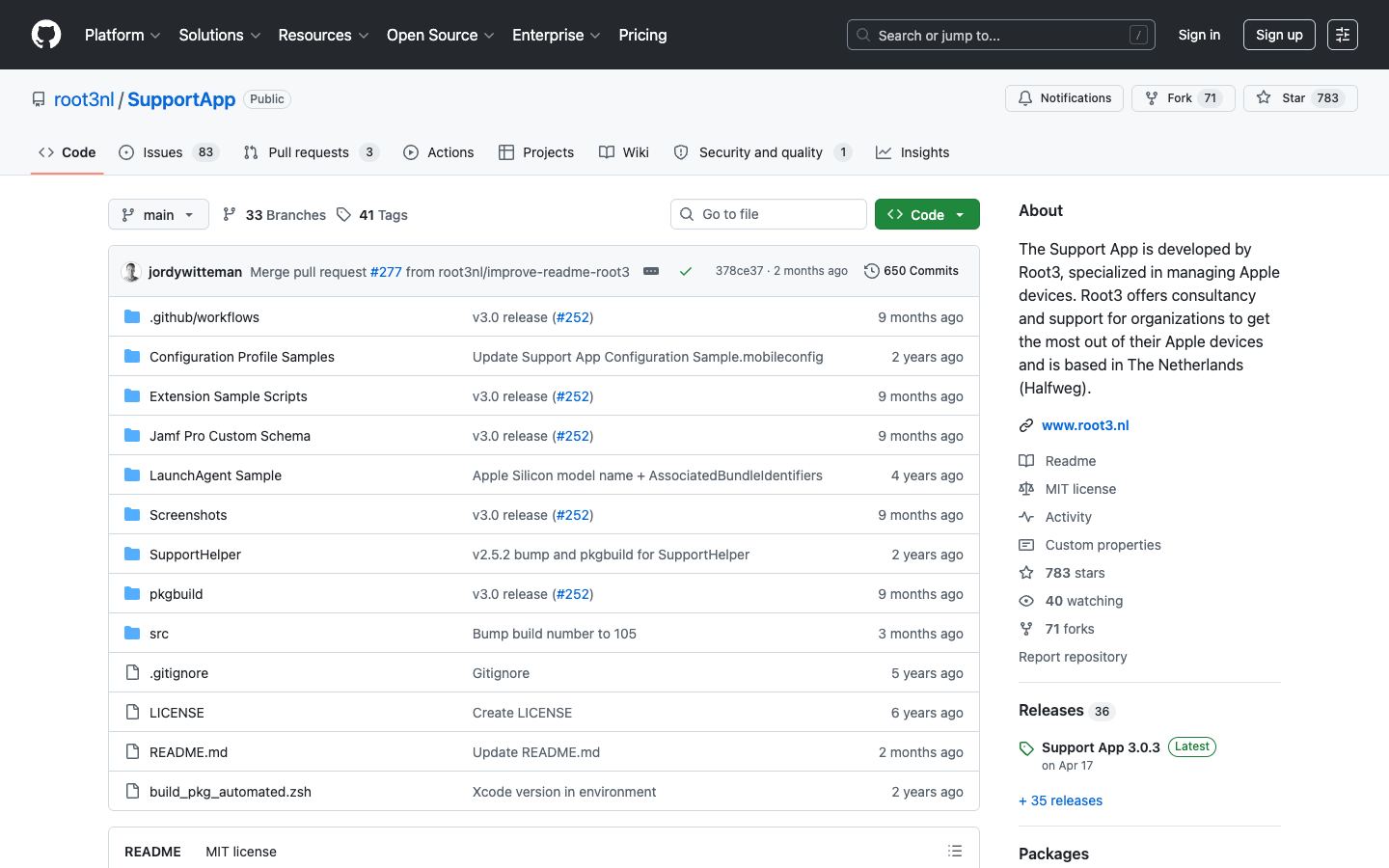1389x868 pixels.
Task: Select the MIT license tab in README panel
Action: (241, 852)
